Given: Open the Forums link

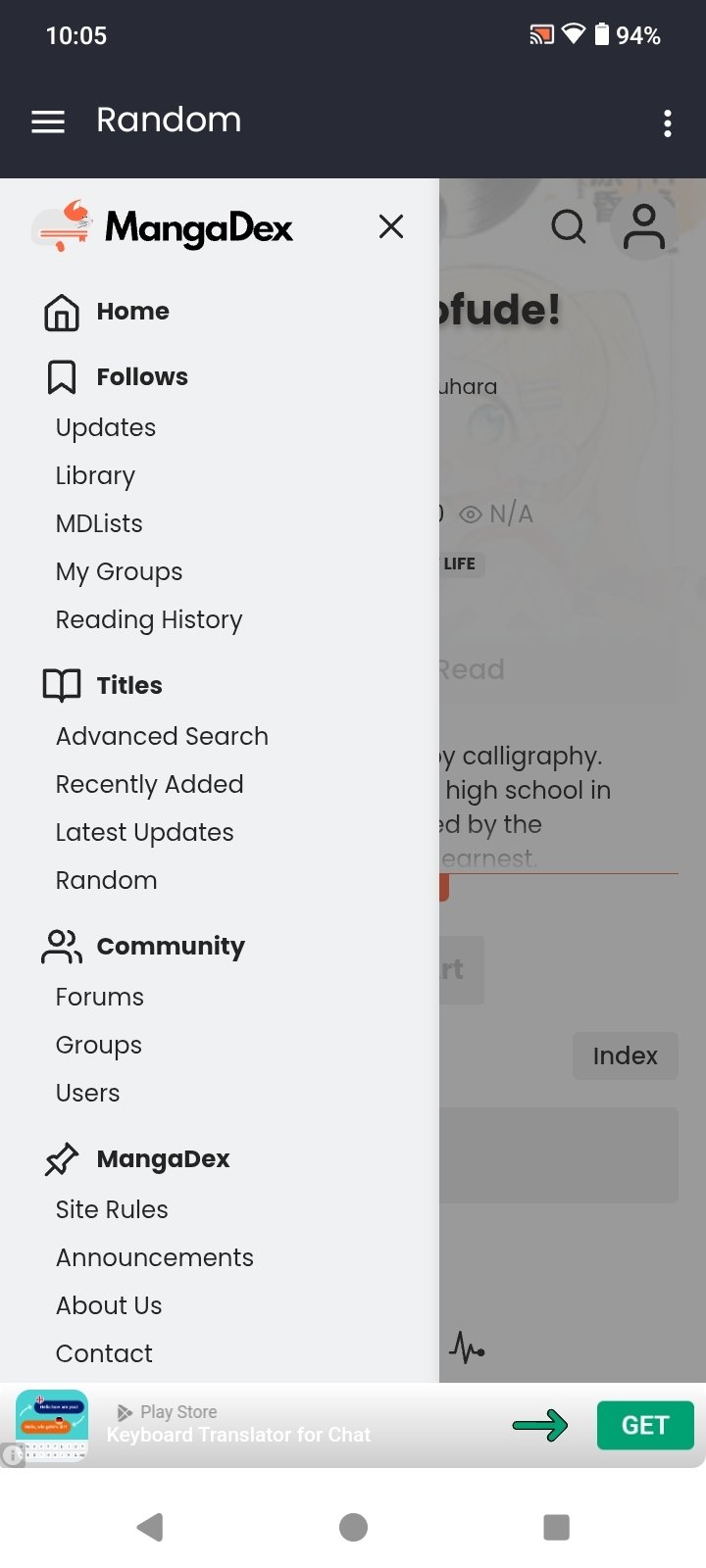Looking at the screenshot, I should coord(100,998).
